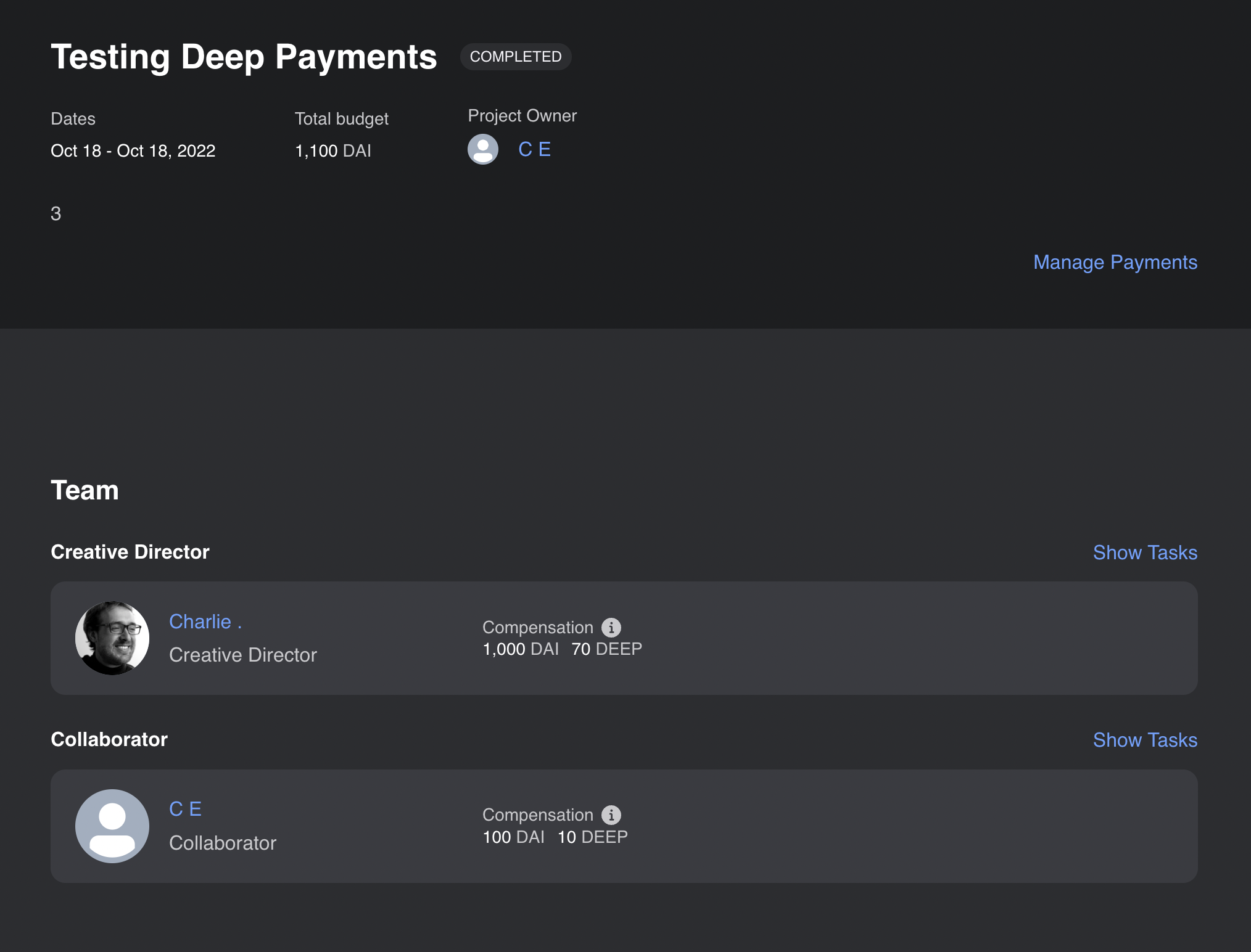
Task: Click 70 DEEP compensation value
Action: tap(606, 649)
